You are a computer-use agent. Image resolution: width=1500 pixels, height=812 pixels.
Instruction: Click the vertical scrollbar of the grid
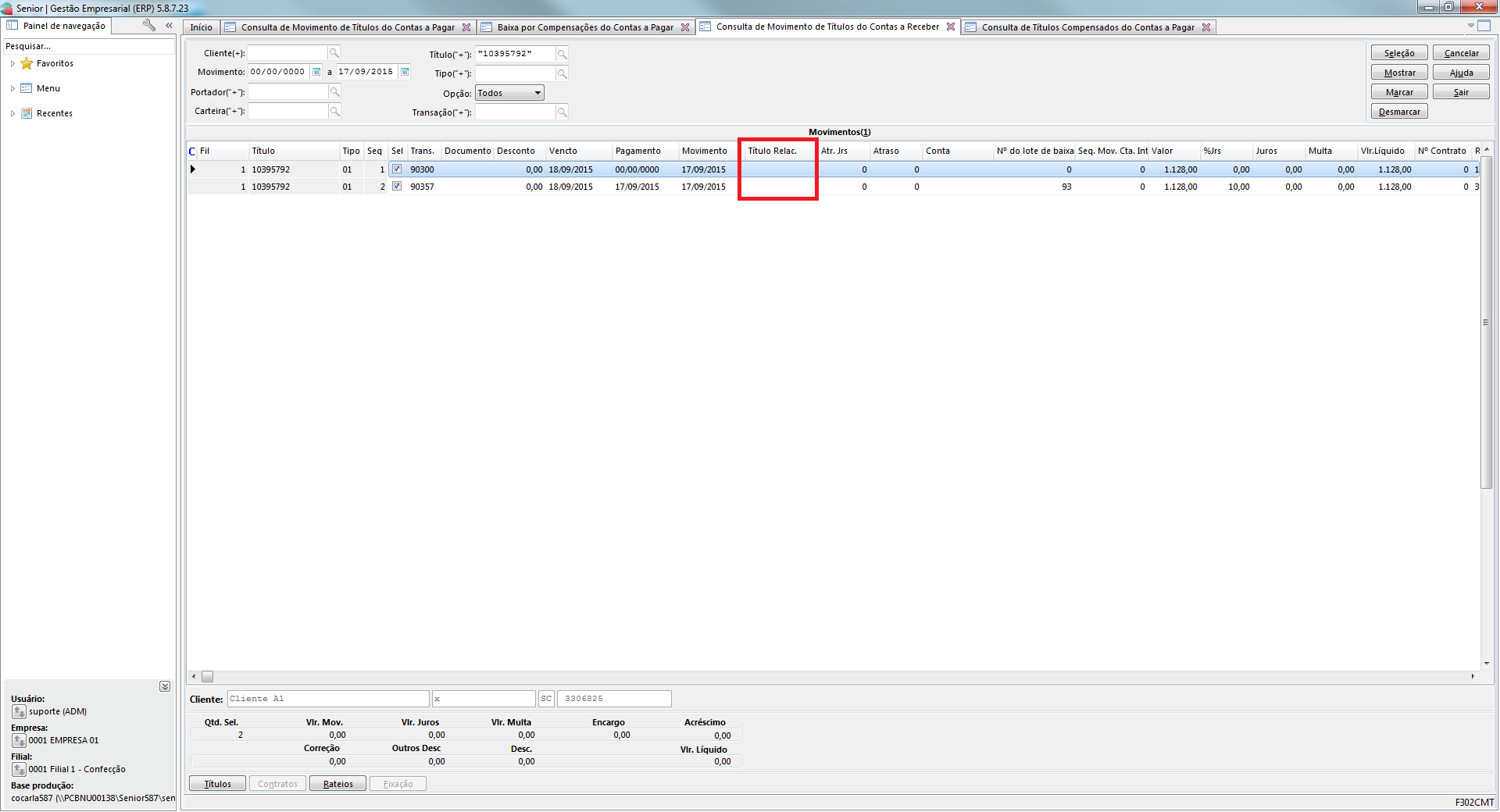(1486, 324)
